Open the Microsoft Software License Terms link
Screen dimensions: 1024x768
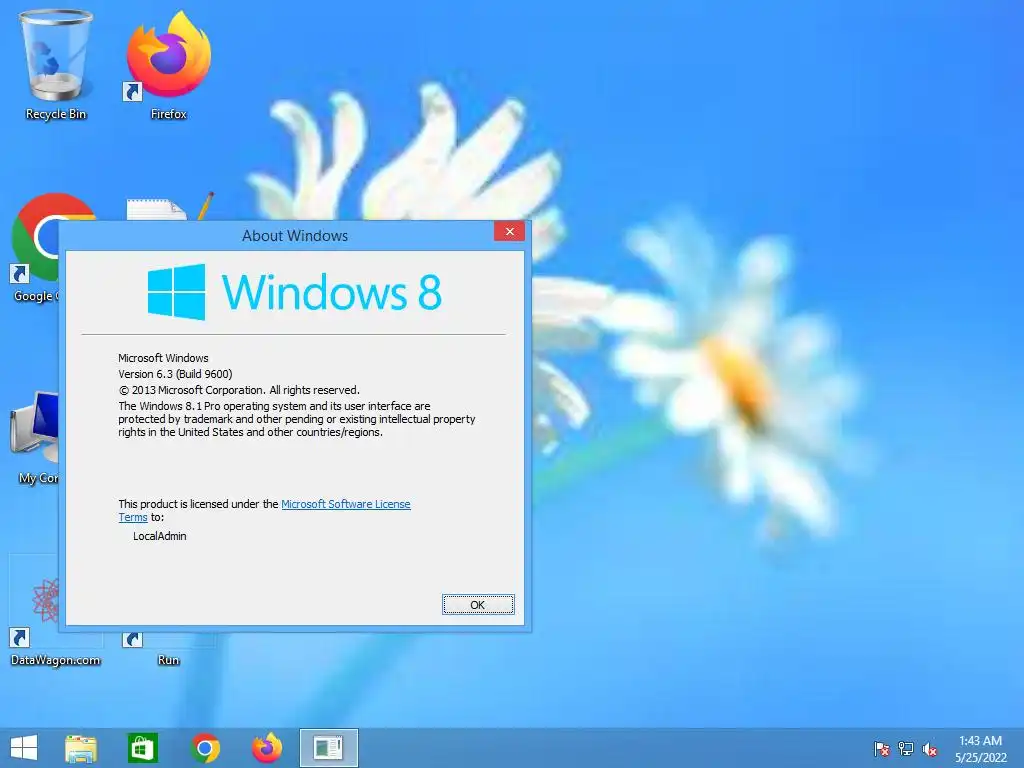pos(345,504)
